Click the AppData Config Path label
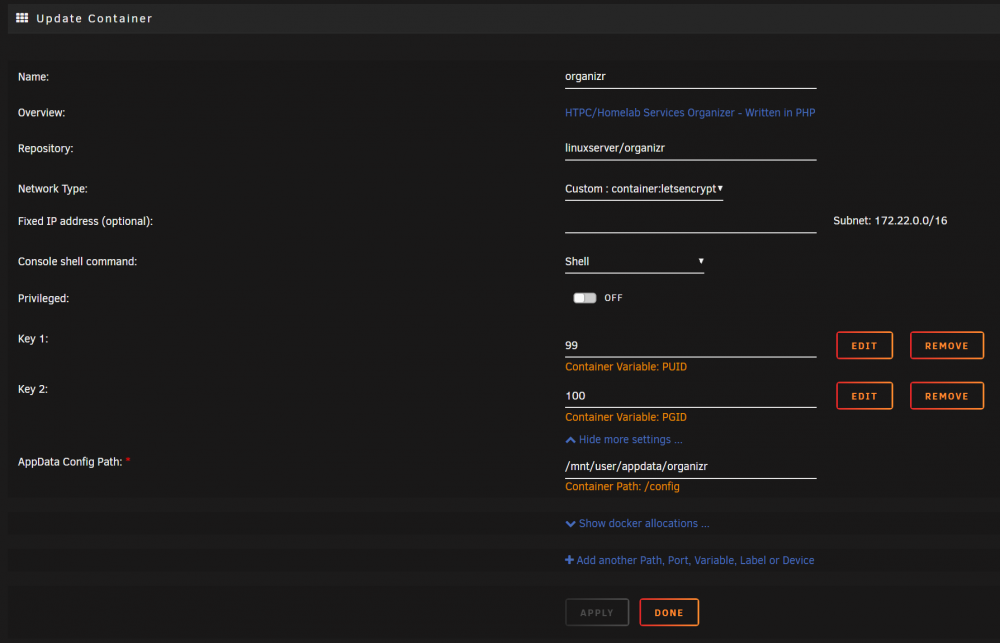The width and height of the screenshot is (1000, 643). (x=70, y=462)
